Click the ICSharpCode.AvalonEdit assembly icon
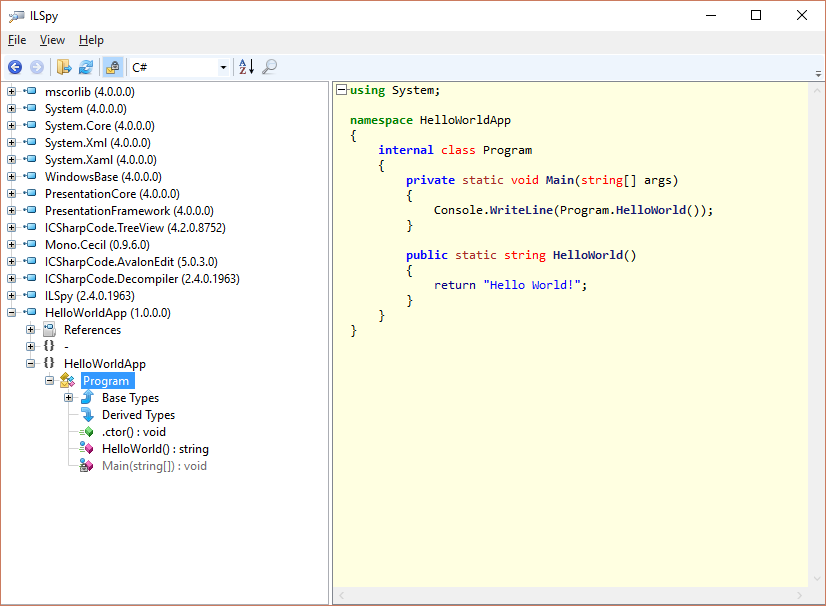Image resolution: width=826 pixels, height=606 pixels. pyautogui.click(x=30, y=261)
